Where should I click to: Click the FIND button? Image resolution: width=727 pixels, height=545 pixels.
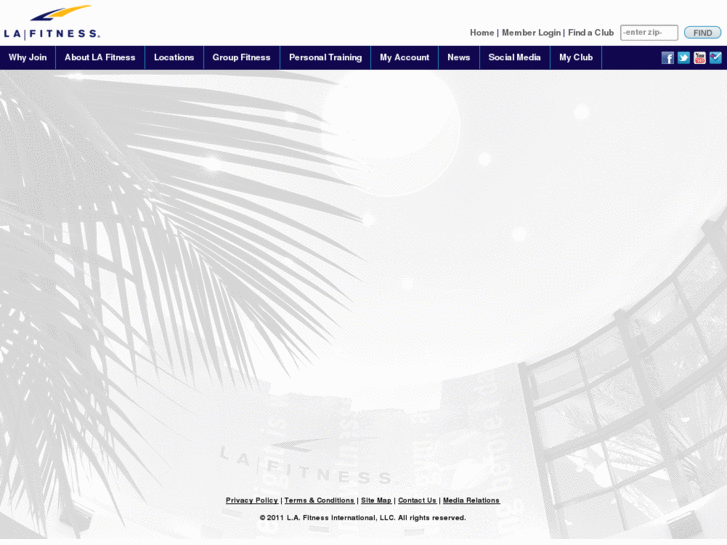click(702, 33)
